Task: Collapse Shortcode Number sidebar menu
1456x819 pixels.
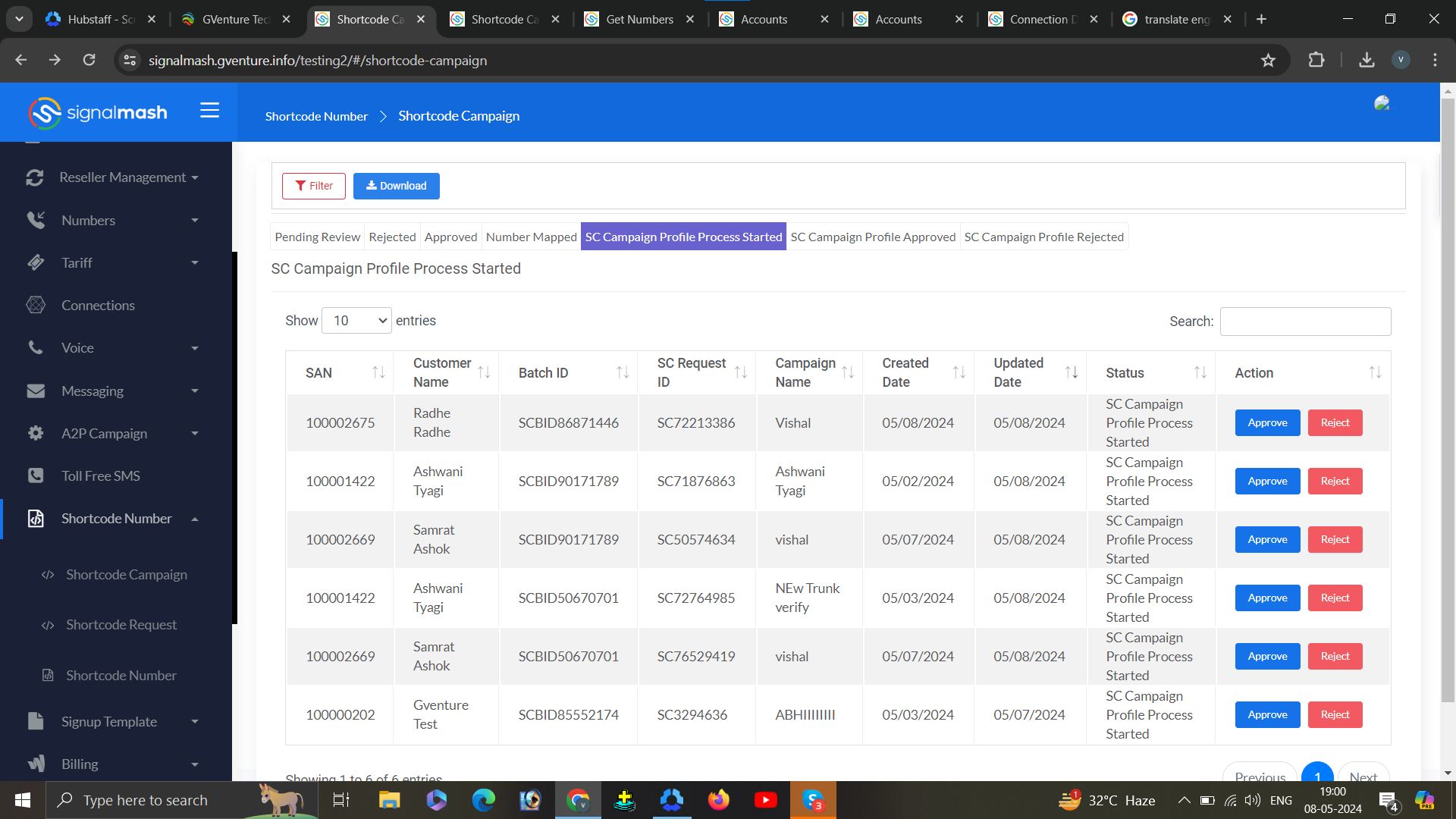Action: (195, 519)
